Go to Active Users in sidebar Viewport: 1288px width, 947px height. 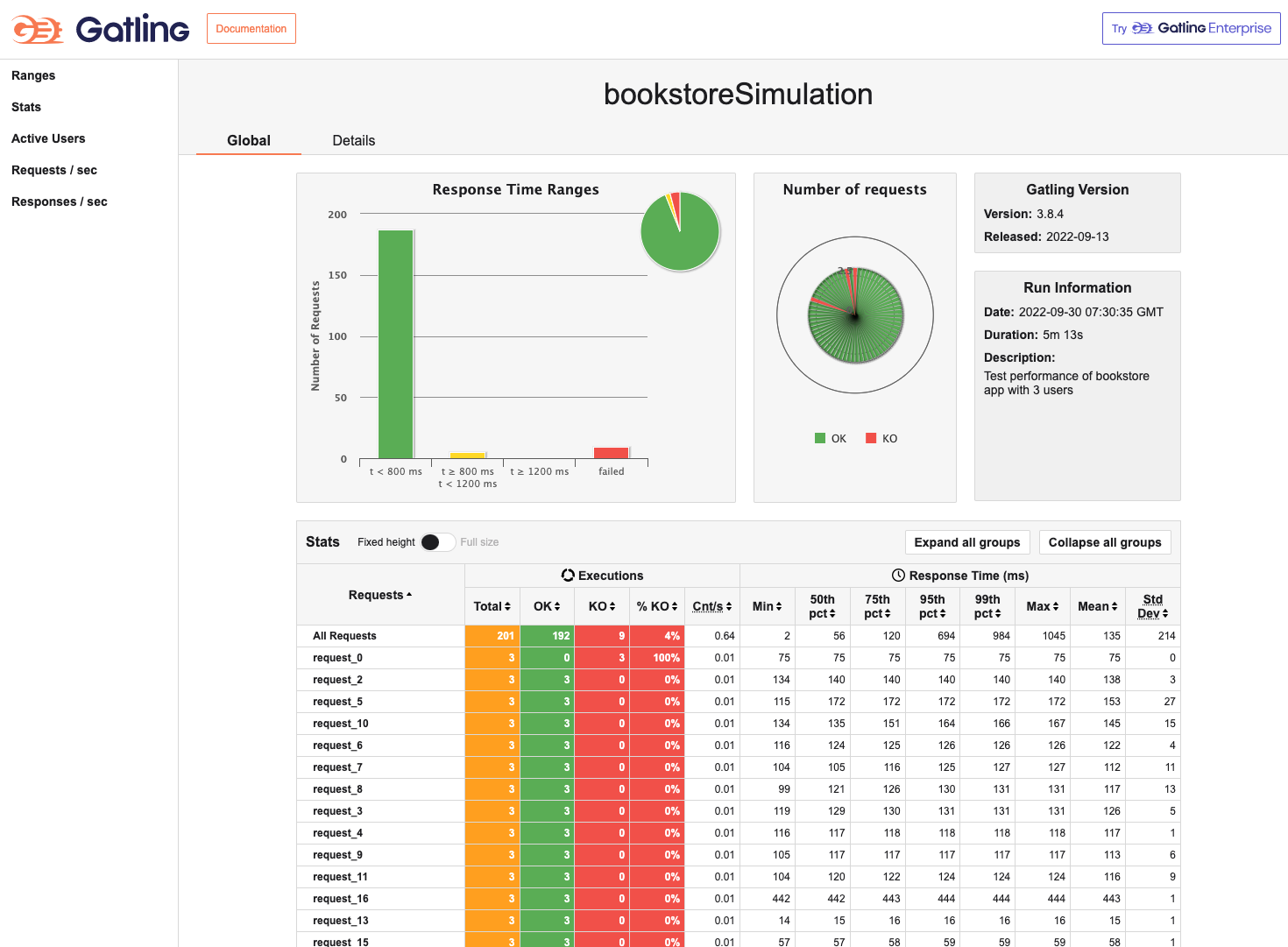48,138
